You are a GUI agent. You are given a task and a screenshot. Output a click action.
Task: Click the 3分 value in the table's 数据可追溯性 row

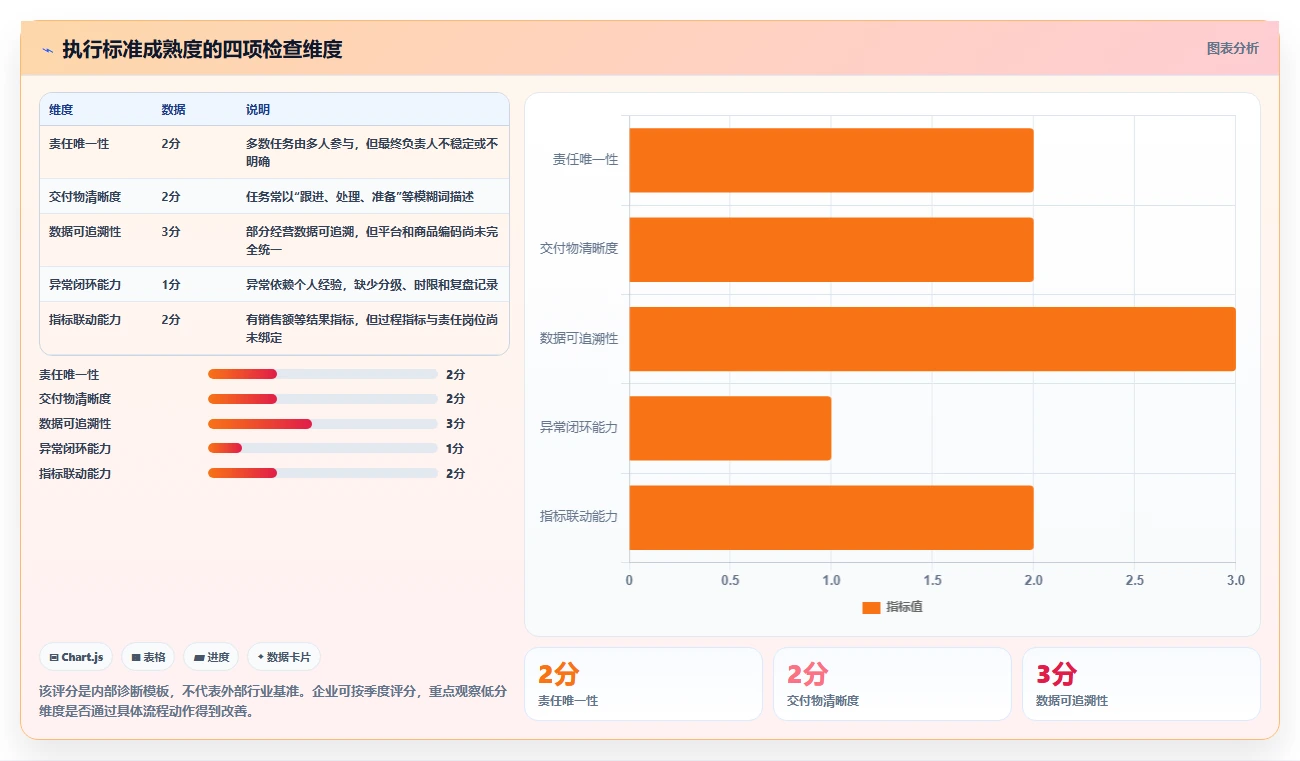171,231
